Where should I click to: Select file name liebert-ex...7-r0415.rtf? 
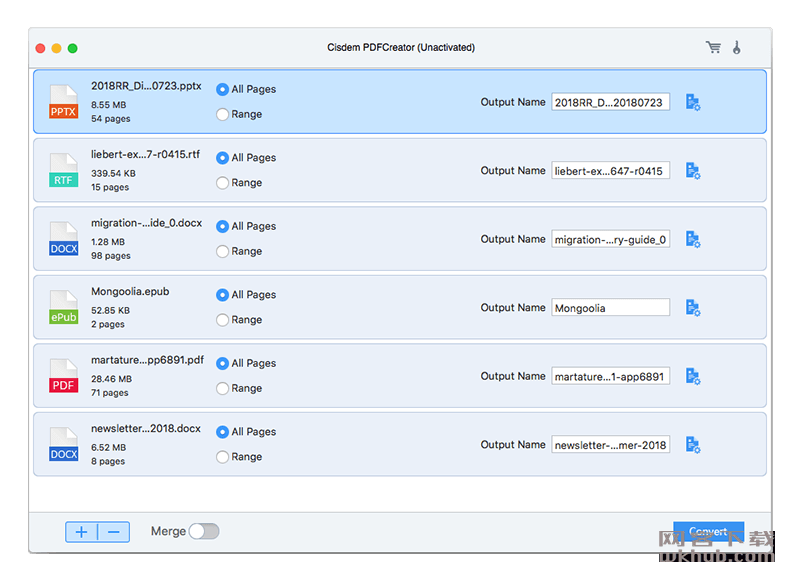[145, 154]
